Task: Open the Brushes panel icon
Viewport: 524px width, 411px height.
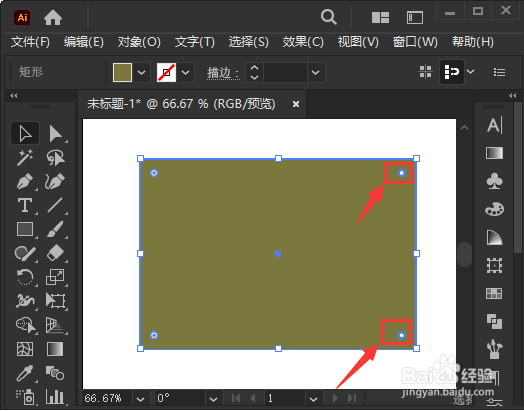Action: click(494, 350)
